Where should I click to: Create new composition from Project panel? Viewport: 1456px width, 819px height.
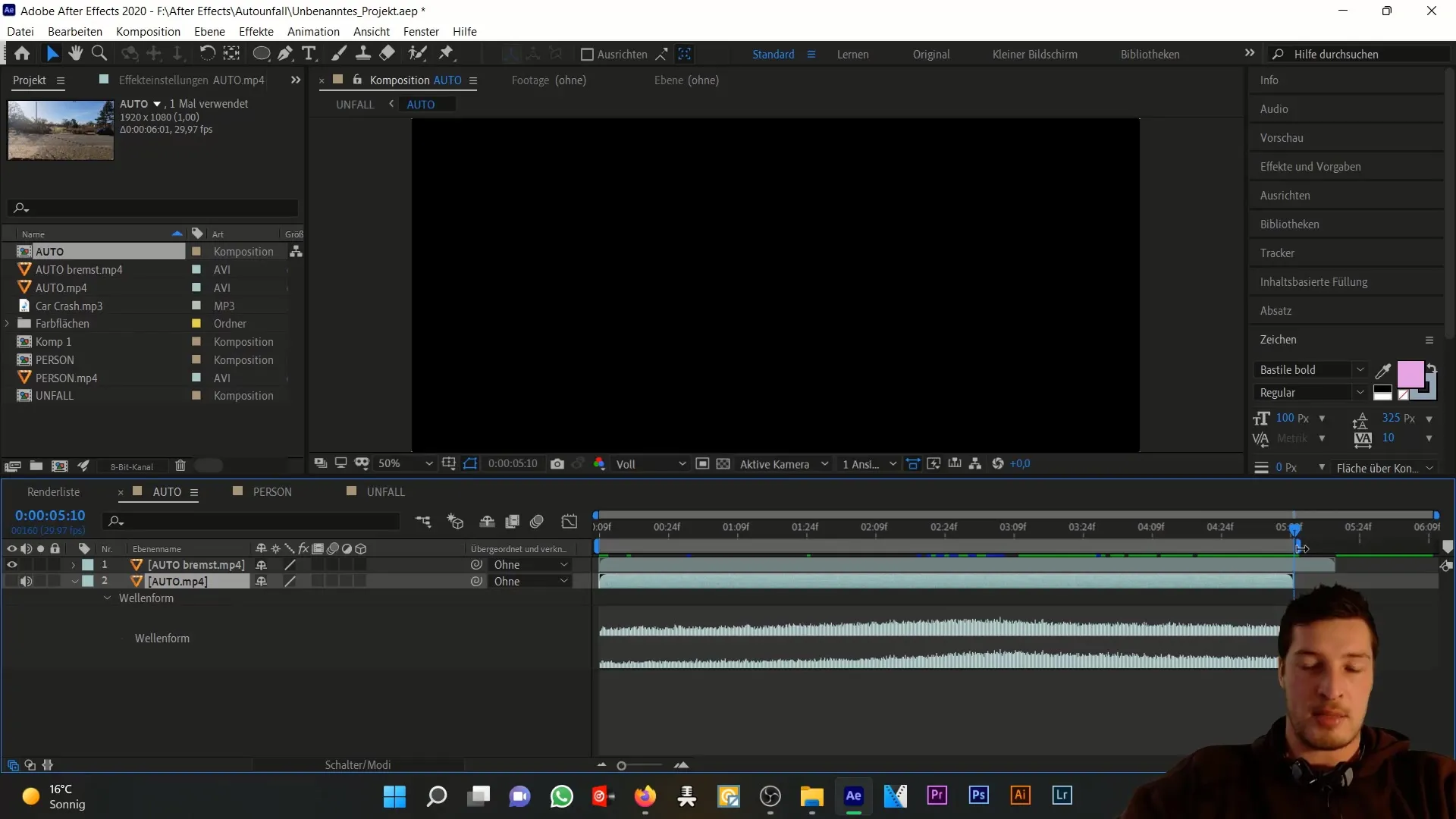click(x=60, y=466)
